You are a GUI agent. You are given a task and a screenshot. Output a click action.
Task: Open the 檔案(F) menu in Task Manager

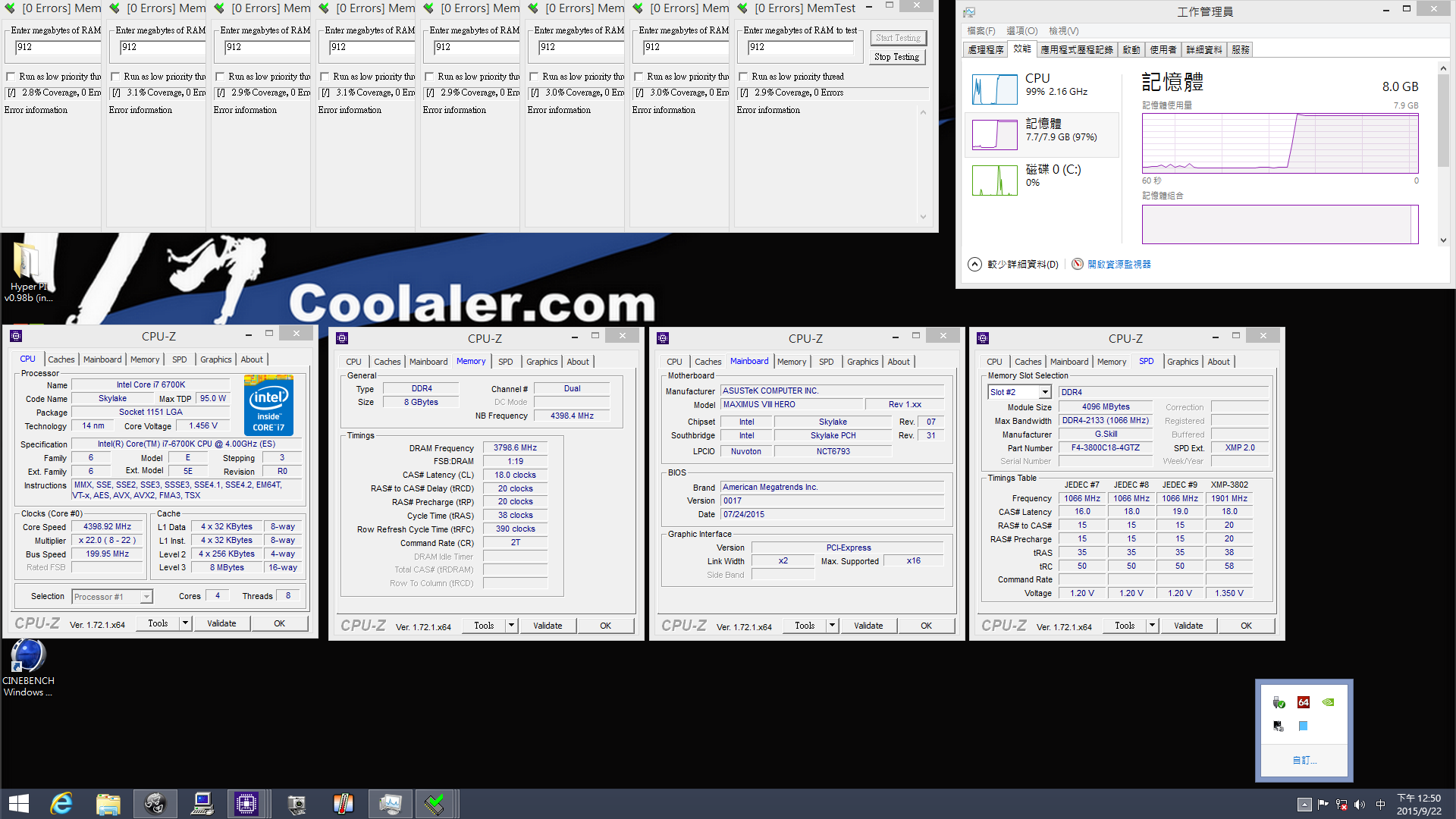click(981, 31)
